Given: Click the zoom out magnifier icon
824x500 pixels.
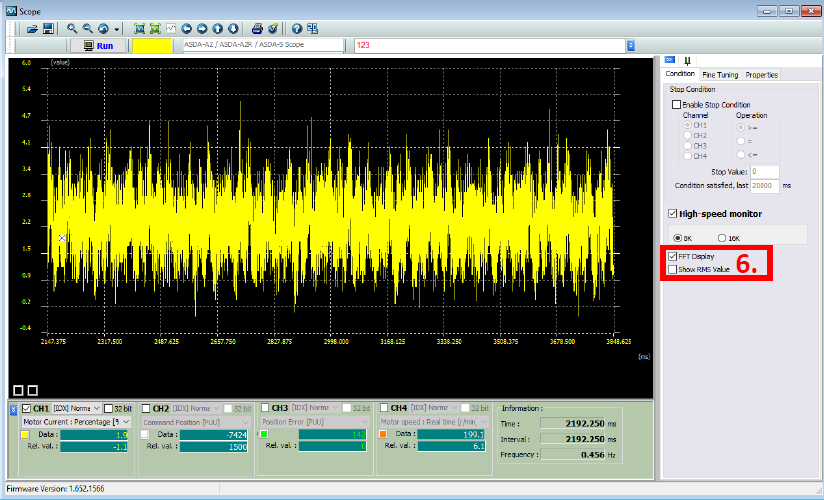Looking at the screenshot, I should coord(88,28).
